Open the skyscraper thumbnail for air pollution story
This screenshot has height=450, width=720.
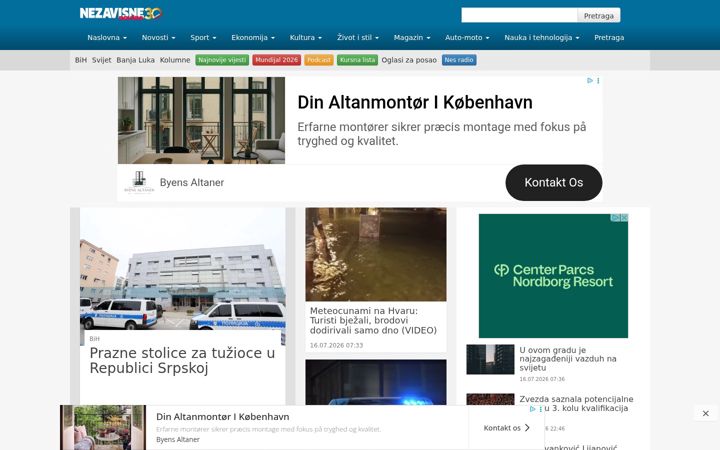[x=490, y=360]
